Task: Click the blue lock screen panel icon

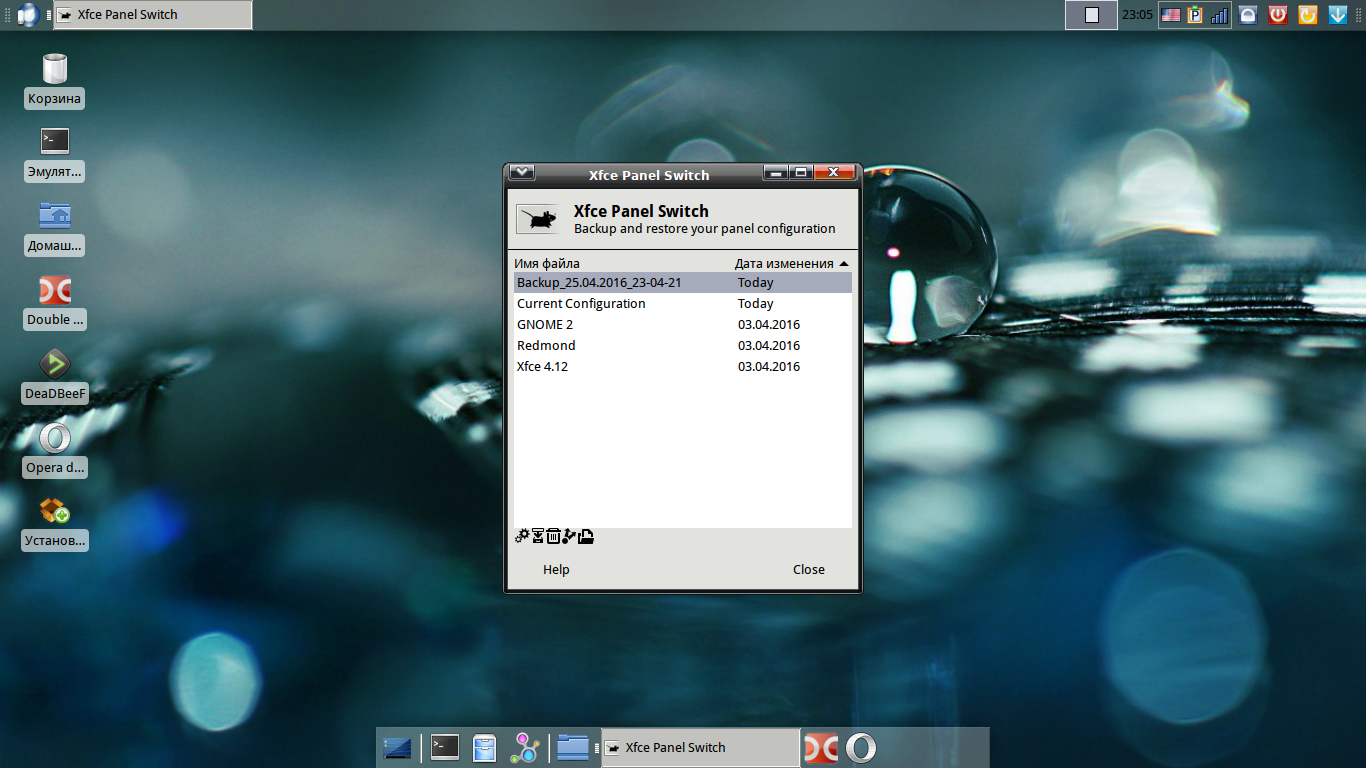Action: [x=1248, y=15]
